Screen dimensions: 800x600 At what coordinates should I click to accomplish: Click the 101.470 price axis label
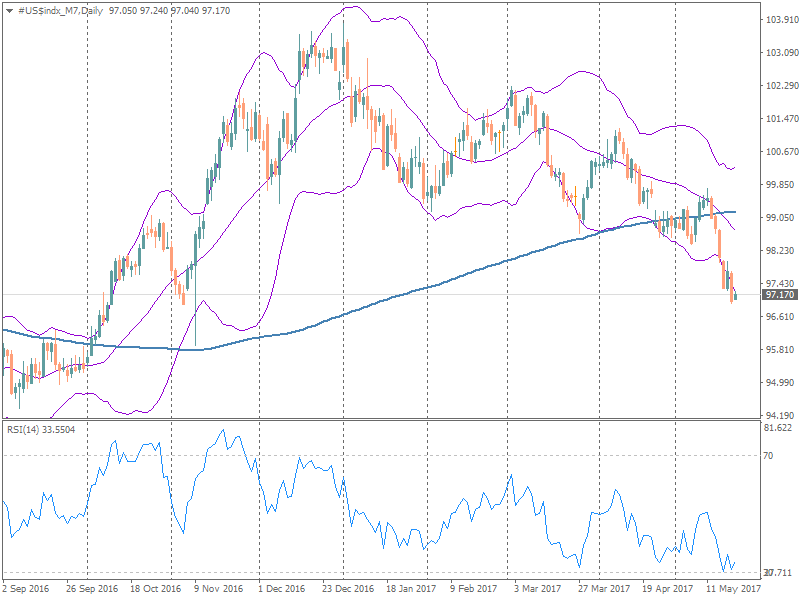coord(779,119)
